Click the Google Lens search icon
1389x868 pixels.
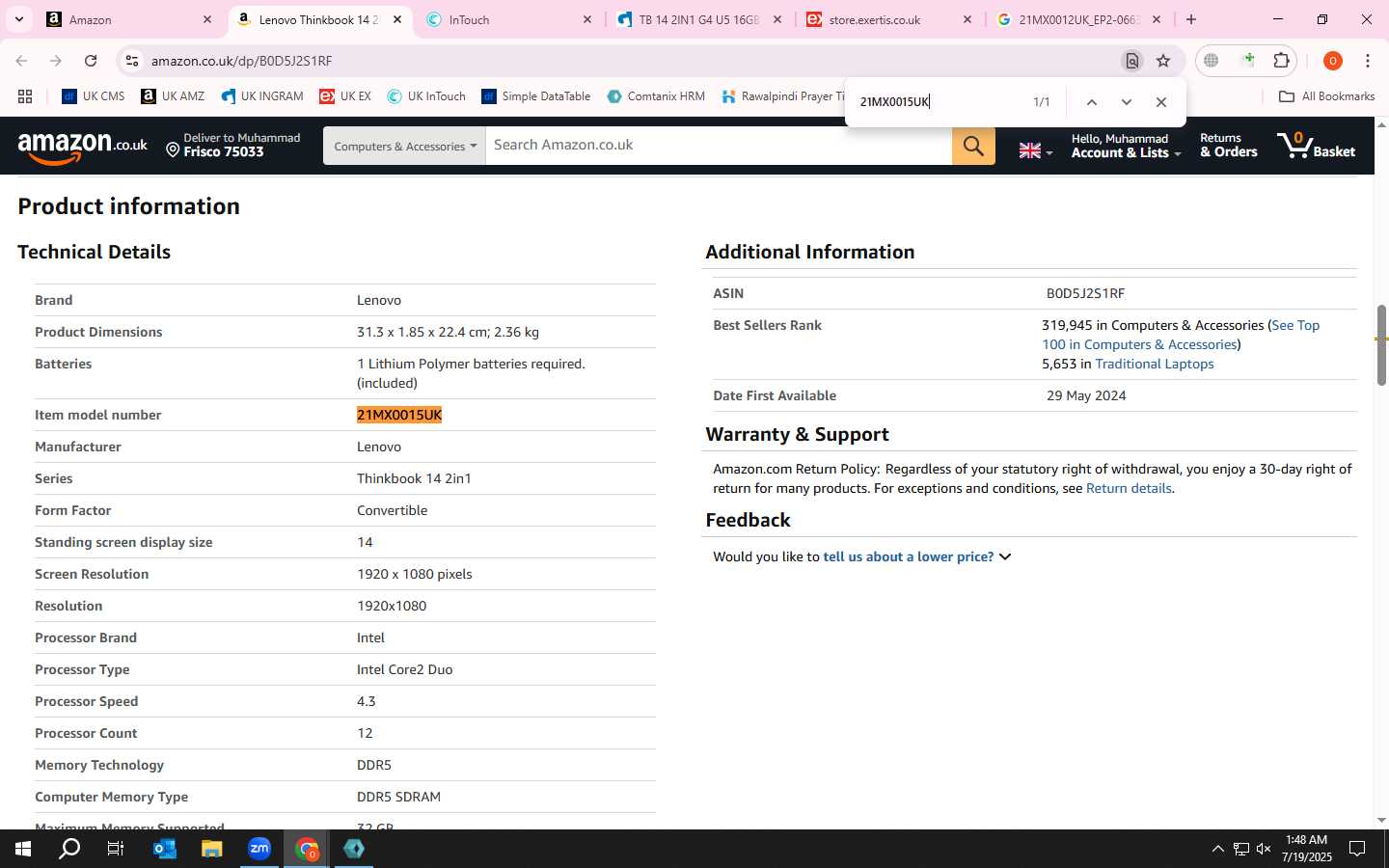coord(1132,61)
